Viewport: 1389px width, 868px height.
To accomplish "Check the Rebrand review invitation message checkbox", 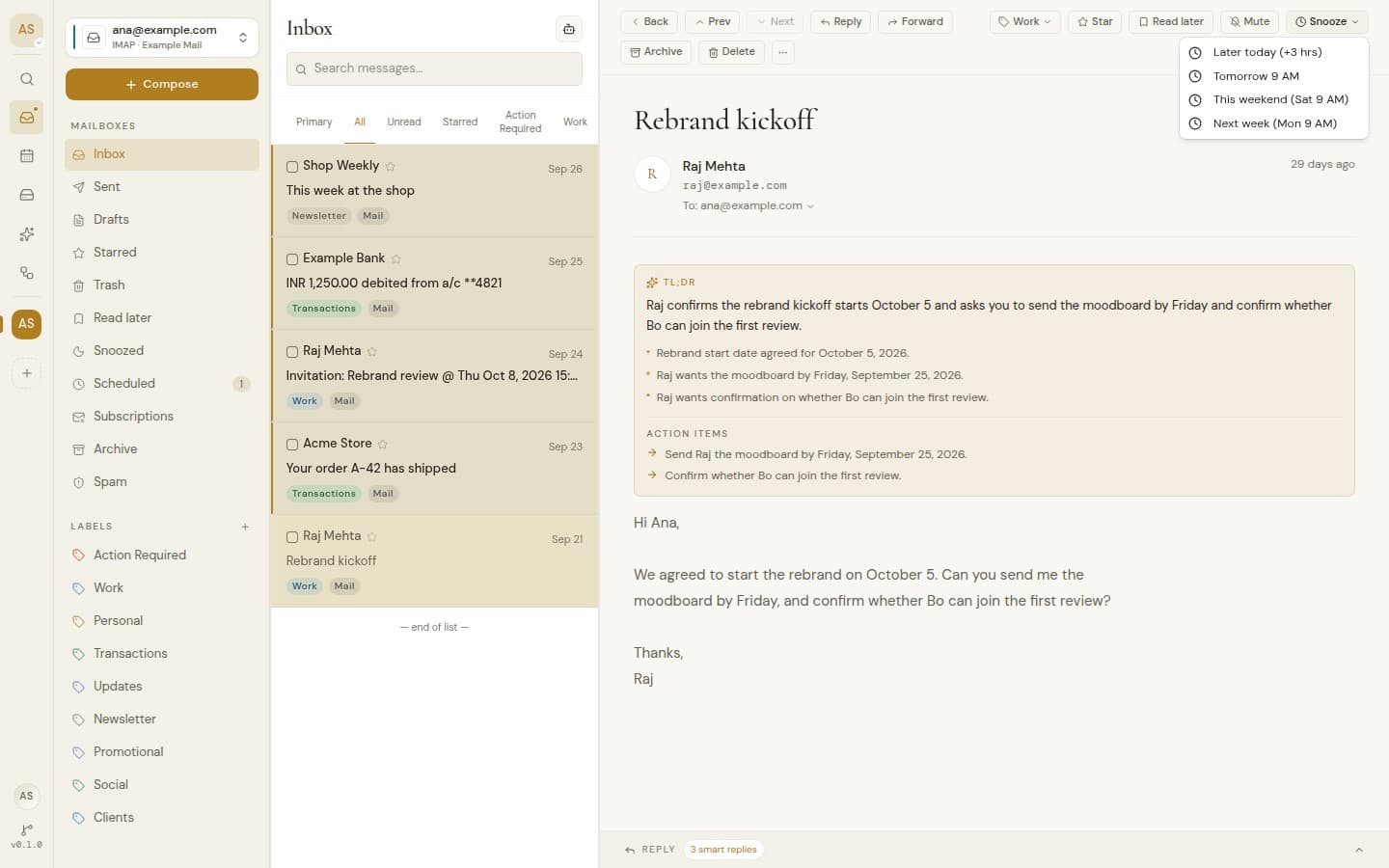I will coord(292,352).
